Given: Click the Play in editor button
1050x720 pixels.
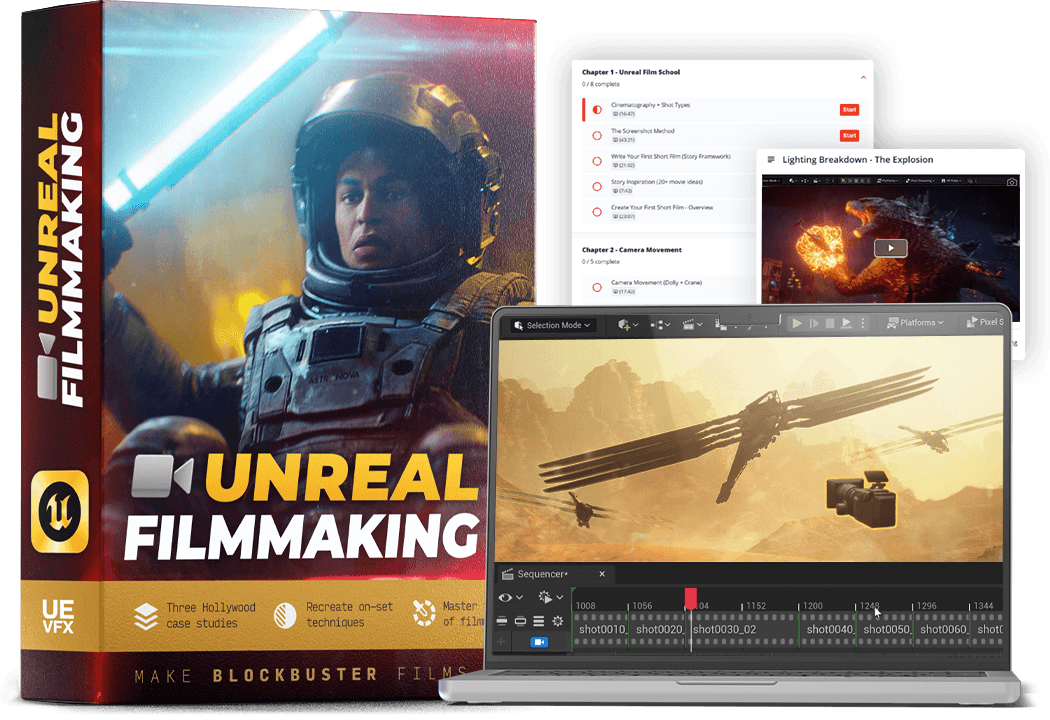Looking at the screenshot, I should (797, 323).
